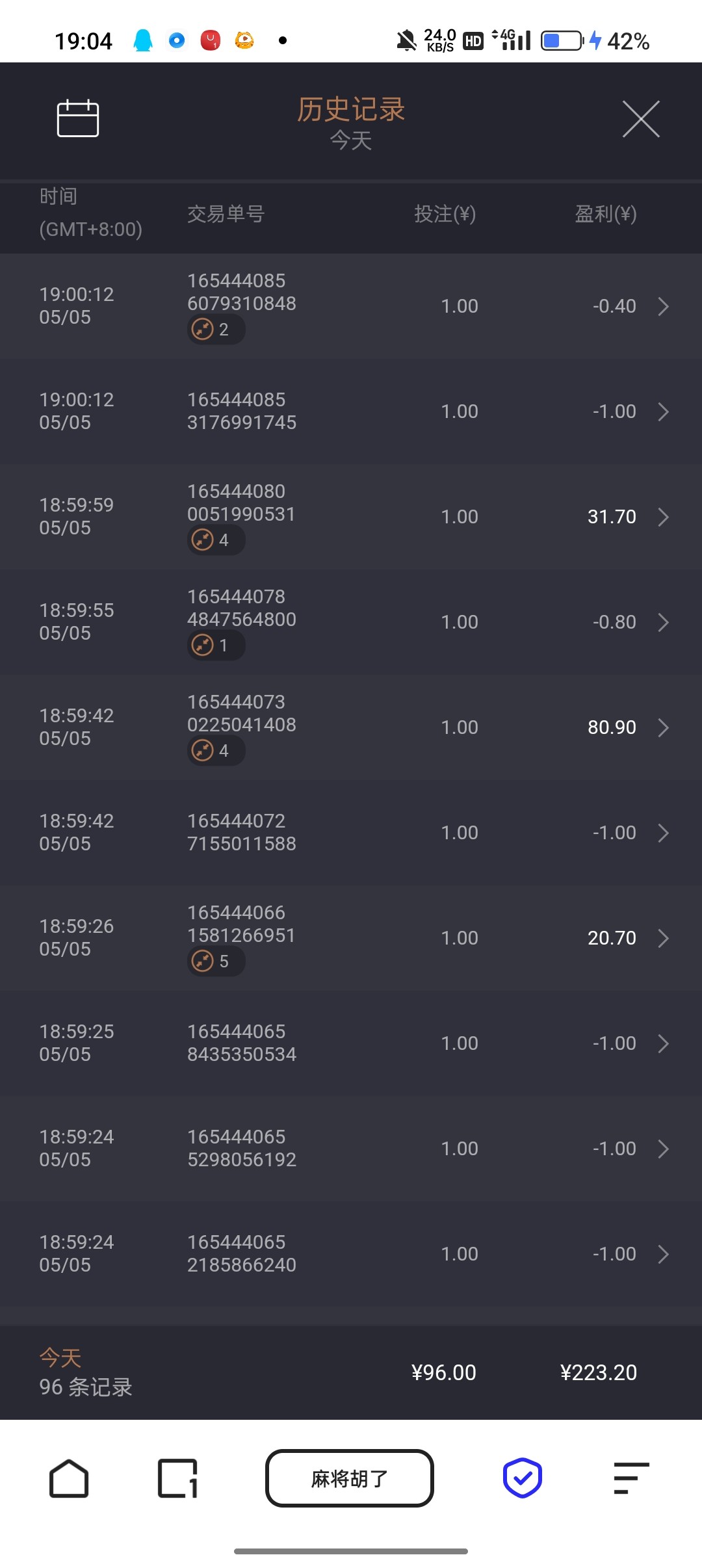
Task: Tap the home icon in bottom bar
Action: tap(69, 1478)
